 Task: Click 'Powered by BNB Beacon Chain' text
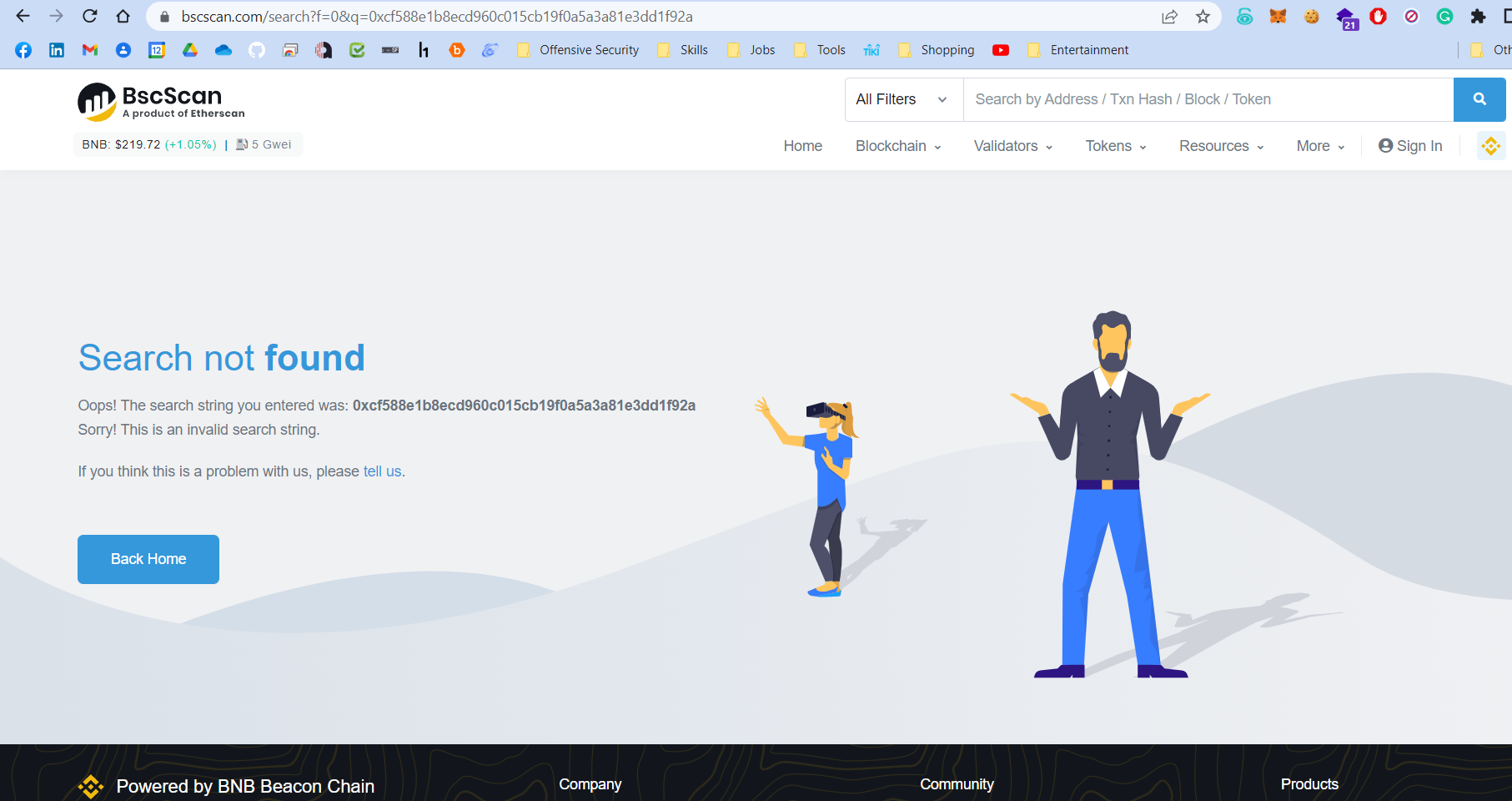(245, 786)
